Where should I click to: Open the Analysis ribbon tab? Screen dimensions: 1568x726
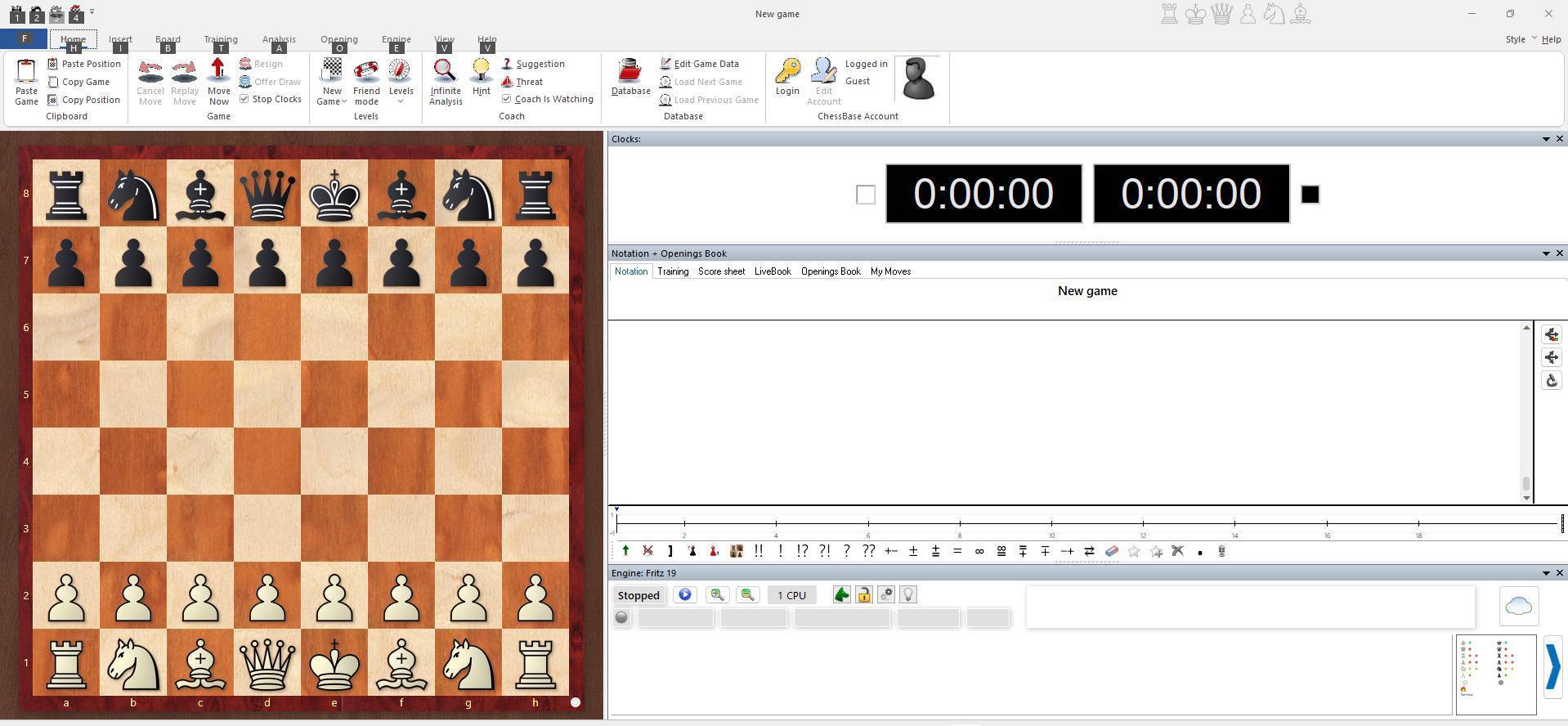coord(279,39)
